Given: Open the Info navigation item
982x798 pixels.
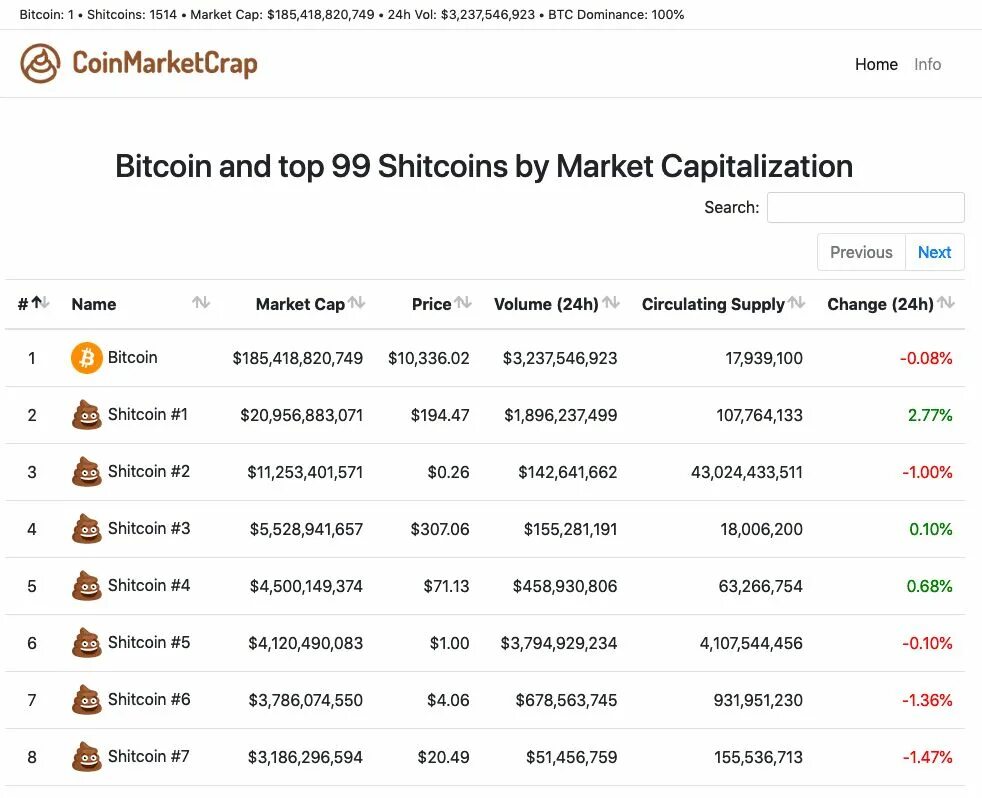Looking at the screenshot, I should tap(927, 64).
